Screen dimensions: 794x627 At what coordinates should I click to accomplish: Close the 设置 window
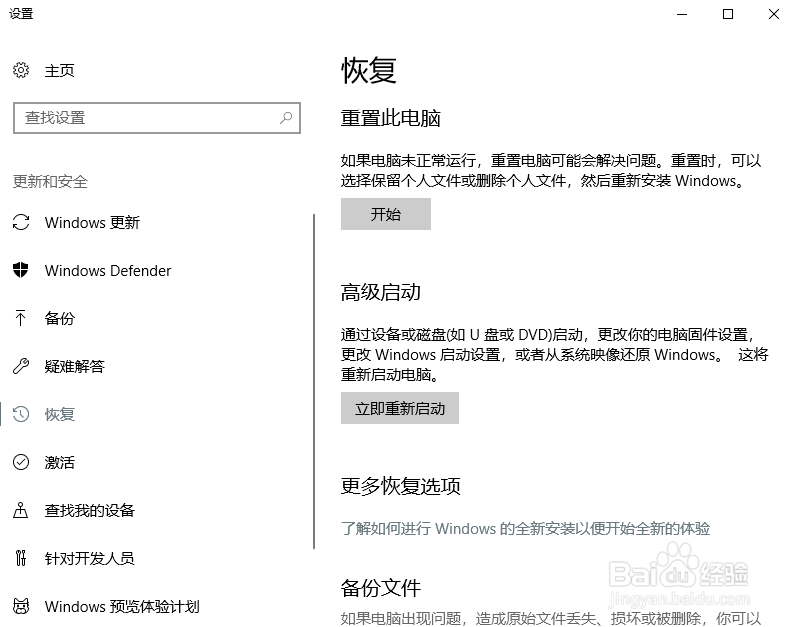pos(773,14)
